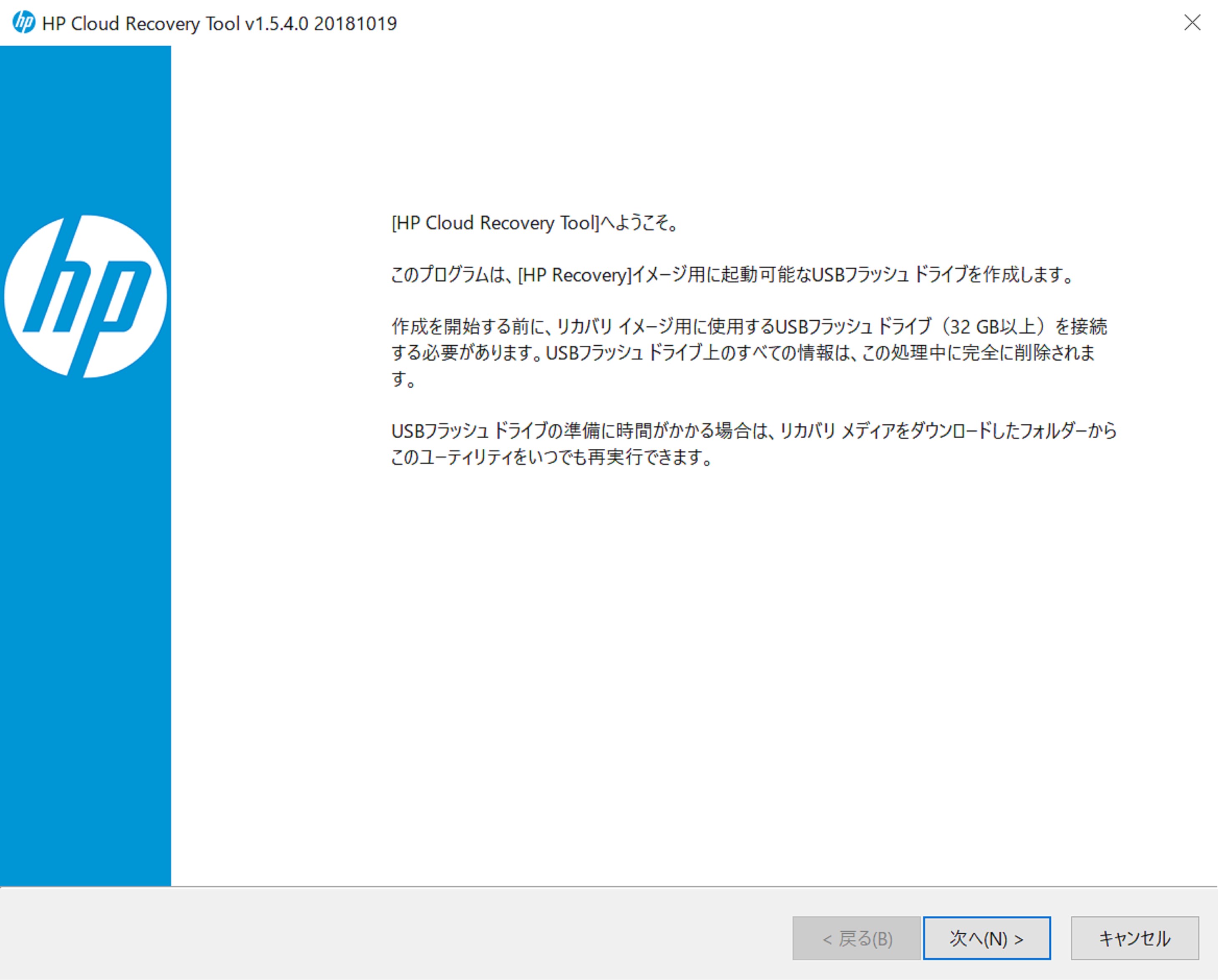Click the version number v1.5.4.0 20181019 in title
The height and width of the screenshot is (980, 1218).
[x=321, y=24]
